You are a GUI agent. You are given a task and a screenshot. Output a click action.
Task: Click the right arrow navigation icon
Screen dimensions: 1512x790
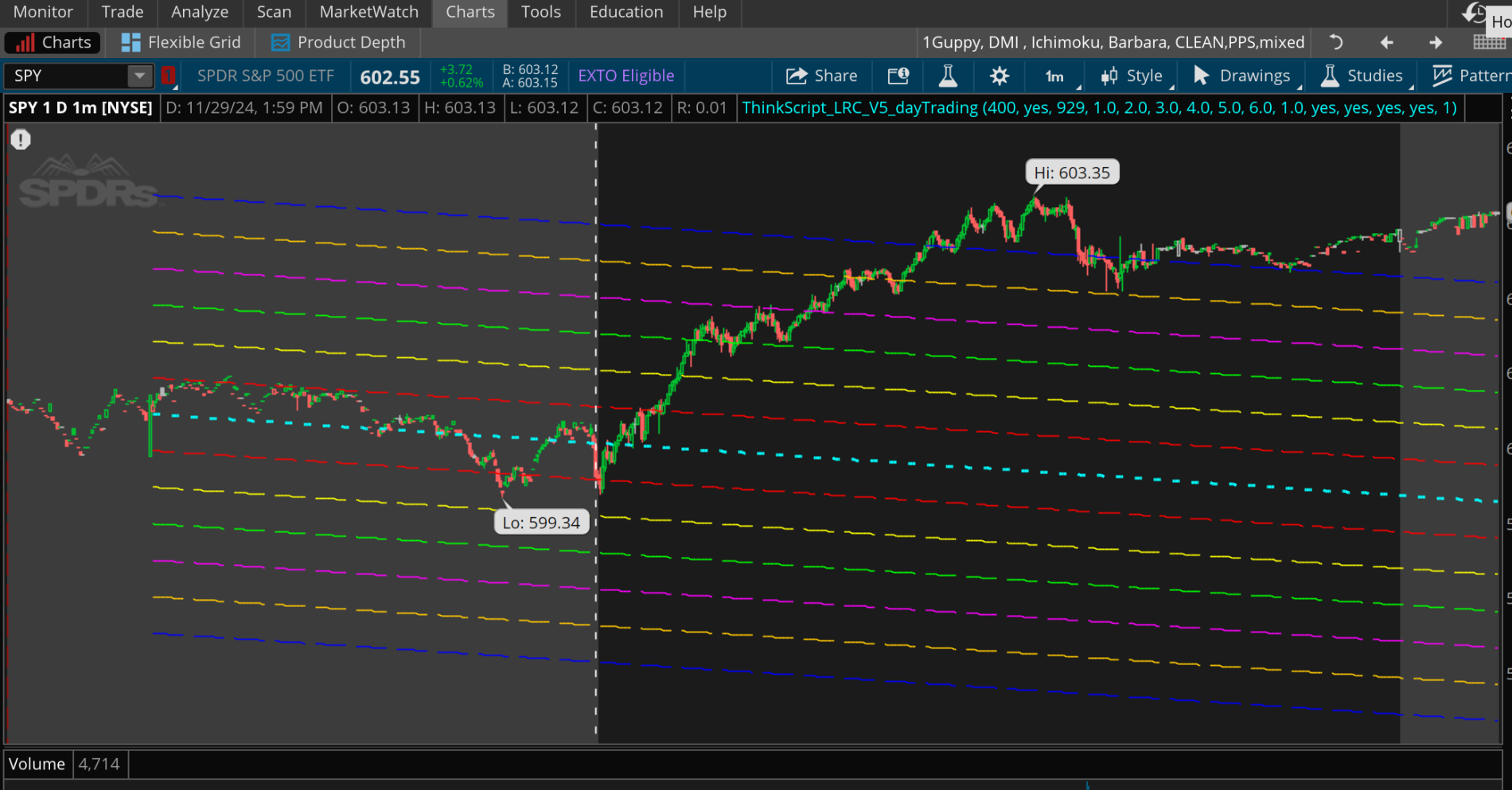(x=1436, y=42)
